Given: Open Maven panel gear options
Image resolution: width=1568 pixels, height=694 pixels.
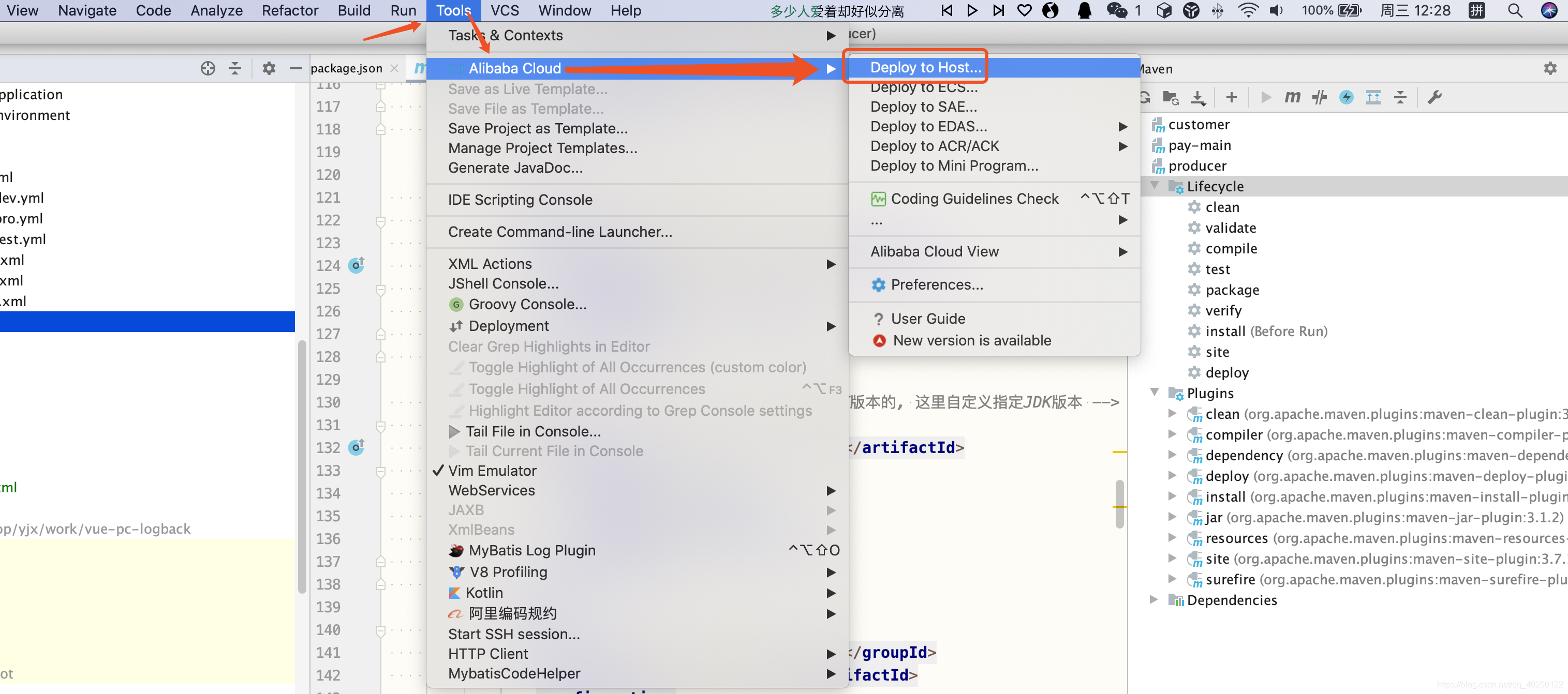Looking at the screenshot, I should pos(1550,69).
